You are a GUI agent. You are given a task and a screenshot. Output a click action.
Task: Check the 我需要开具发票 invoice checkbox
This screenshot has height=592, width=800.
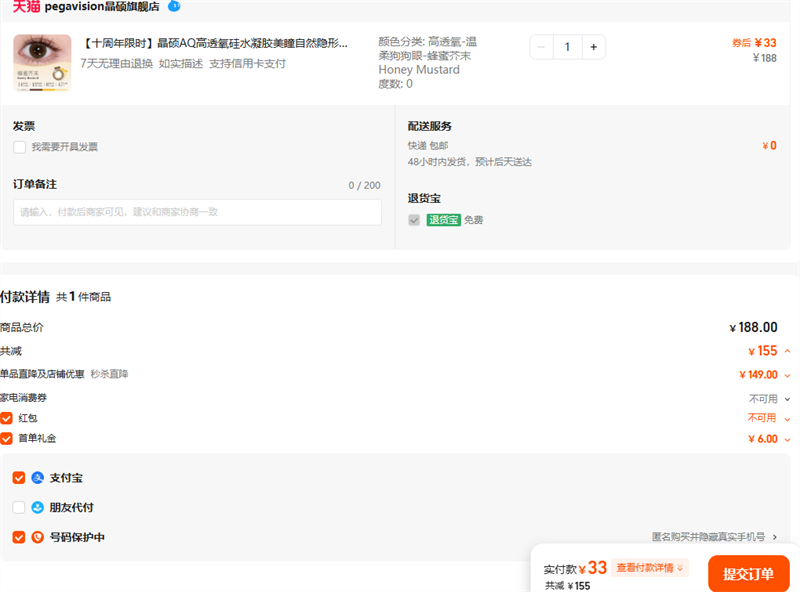[19, 147]
